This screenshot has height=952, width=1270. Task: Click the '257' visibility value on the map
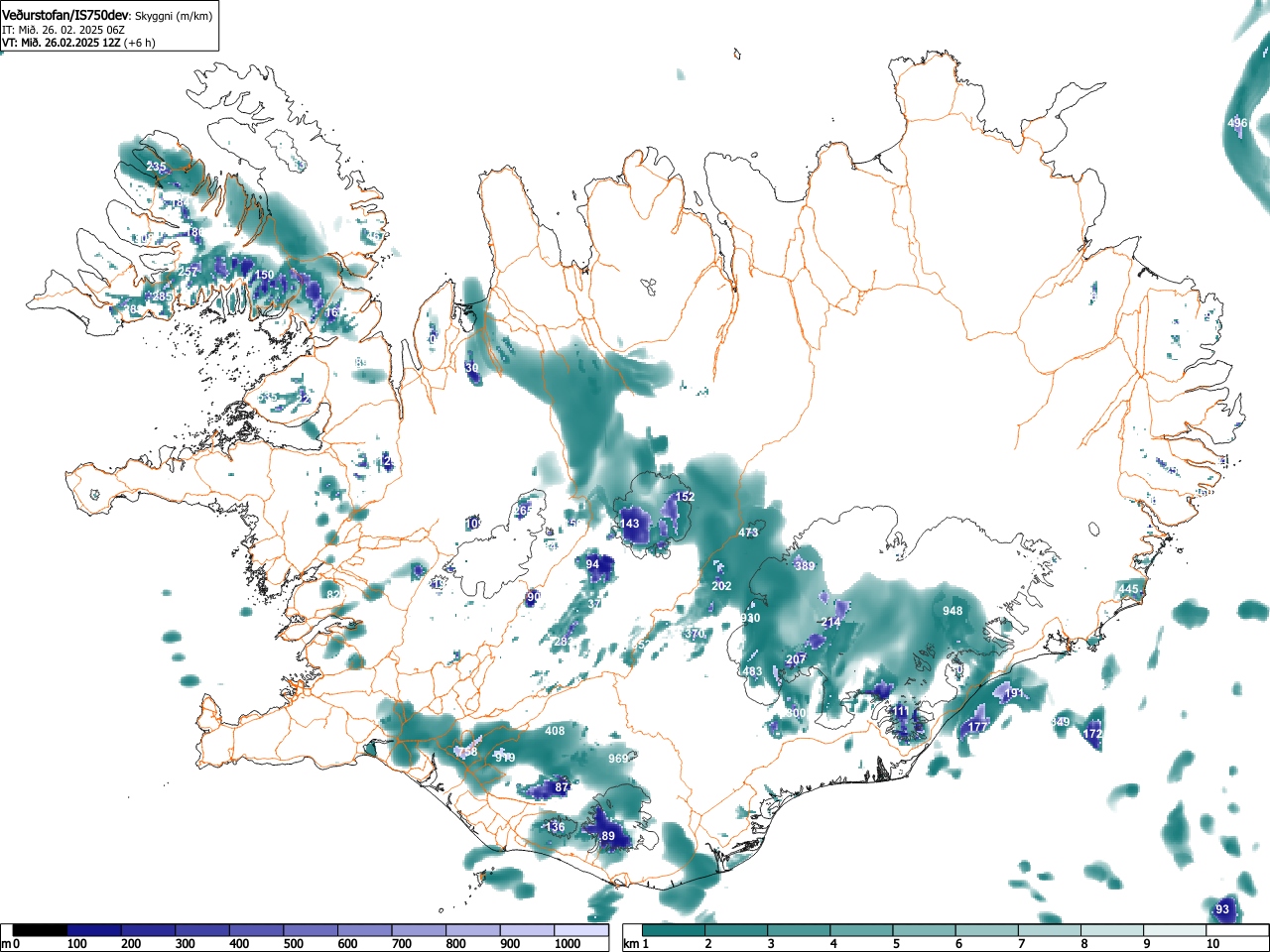(188, 272)
